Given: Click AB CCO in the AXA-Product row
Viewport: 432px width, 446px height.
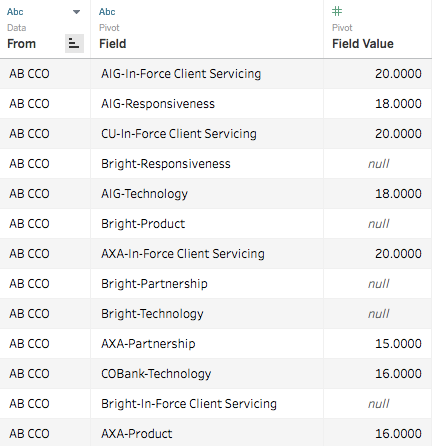Looking at the screenshot, I should [29, 434].
